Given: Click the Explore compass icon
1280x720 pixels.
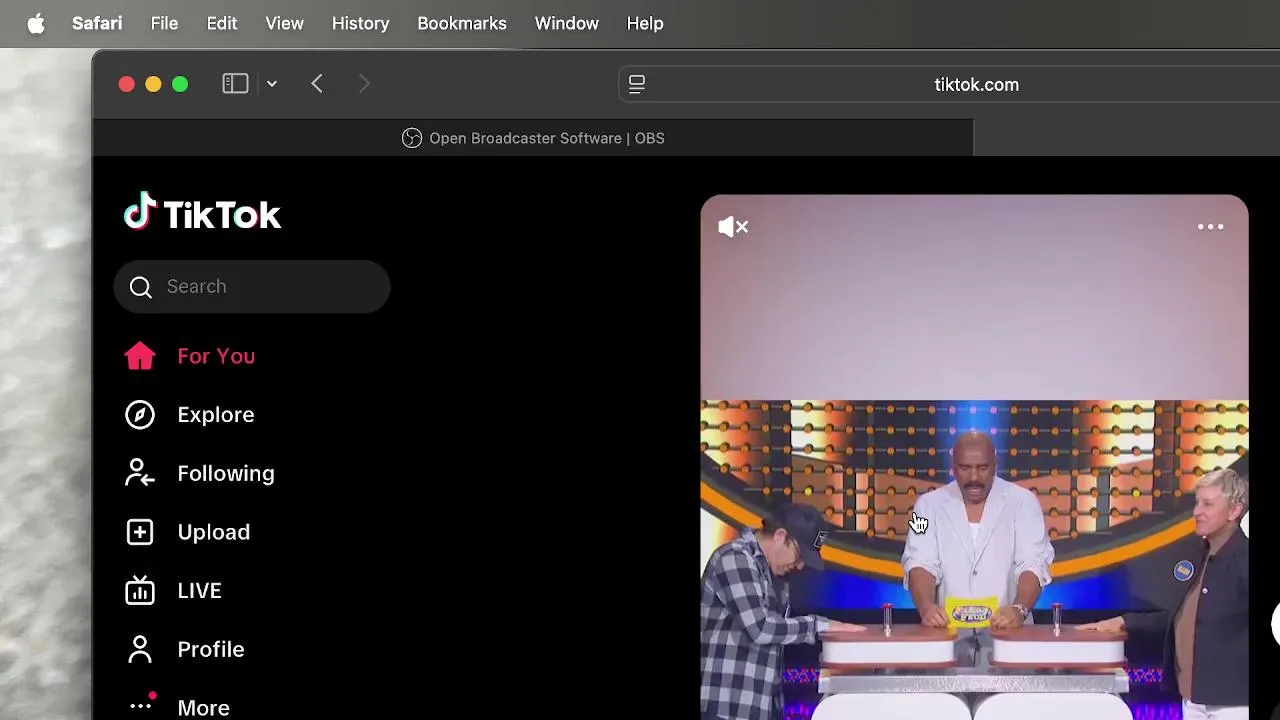Looking at the screenshot, I should point(140,414).
